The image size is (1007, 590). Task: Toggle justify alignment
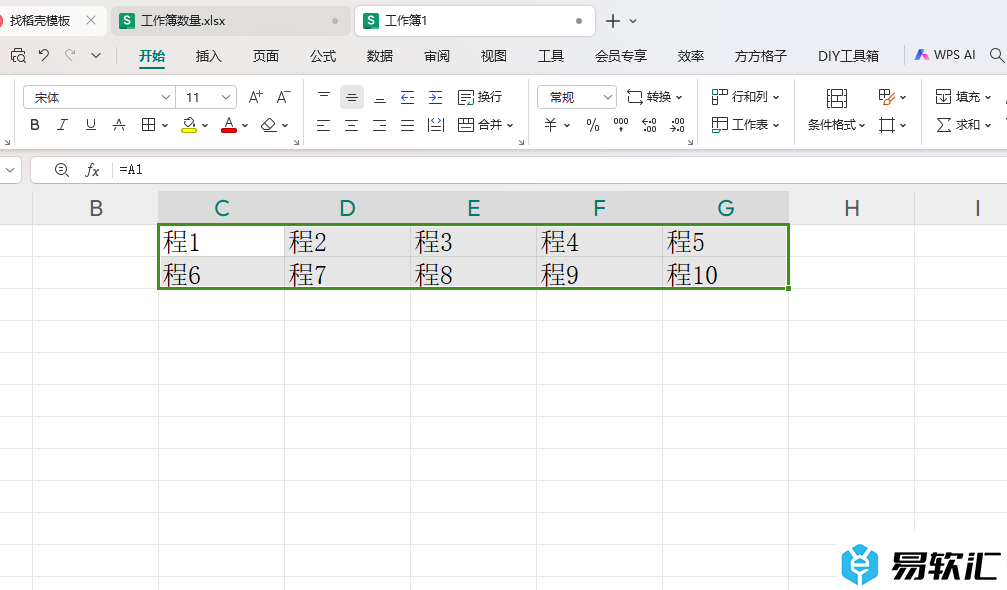(x=407, y=125)
